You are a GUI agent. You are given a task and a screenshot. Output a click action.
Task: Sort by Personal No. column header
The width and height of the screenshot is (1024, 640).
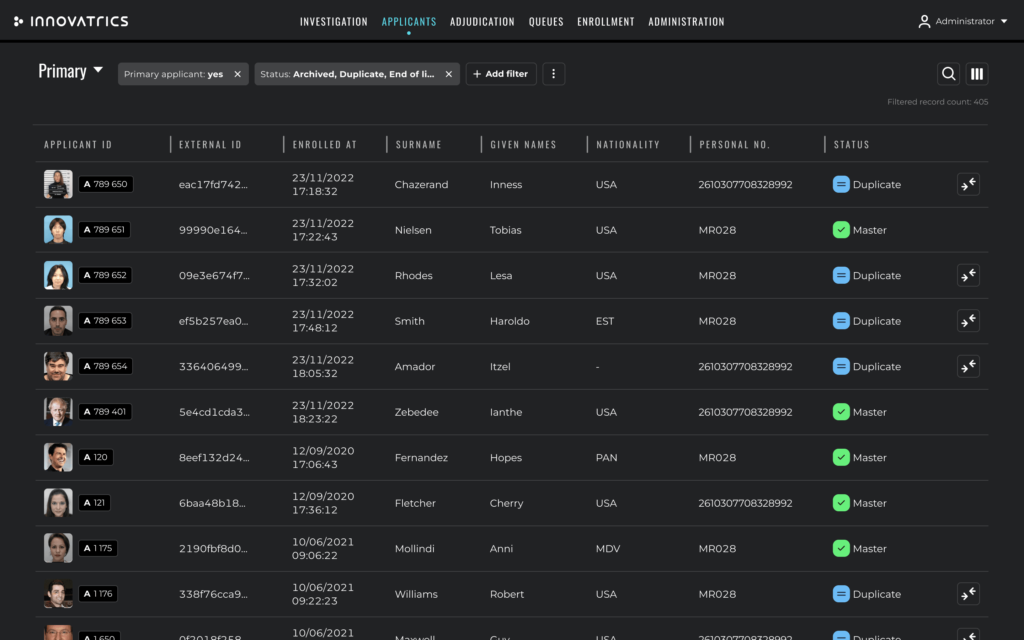(x=734, y=144)
